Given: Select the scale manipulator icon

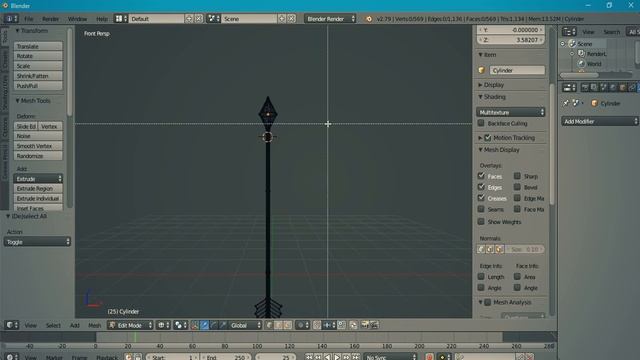Looking at the screenshot, I should pos(223,325).
